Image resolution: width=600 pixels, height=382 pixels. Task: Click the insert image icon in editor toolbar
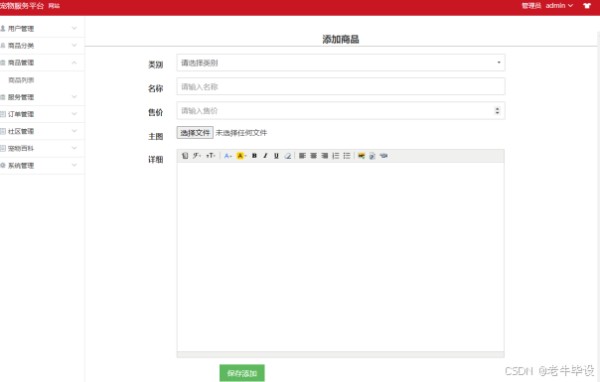[361, 156]
